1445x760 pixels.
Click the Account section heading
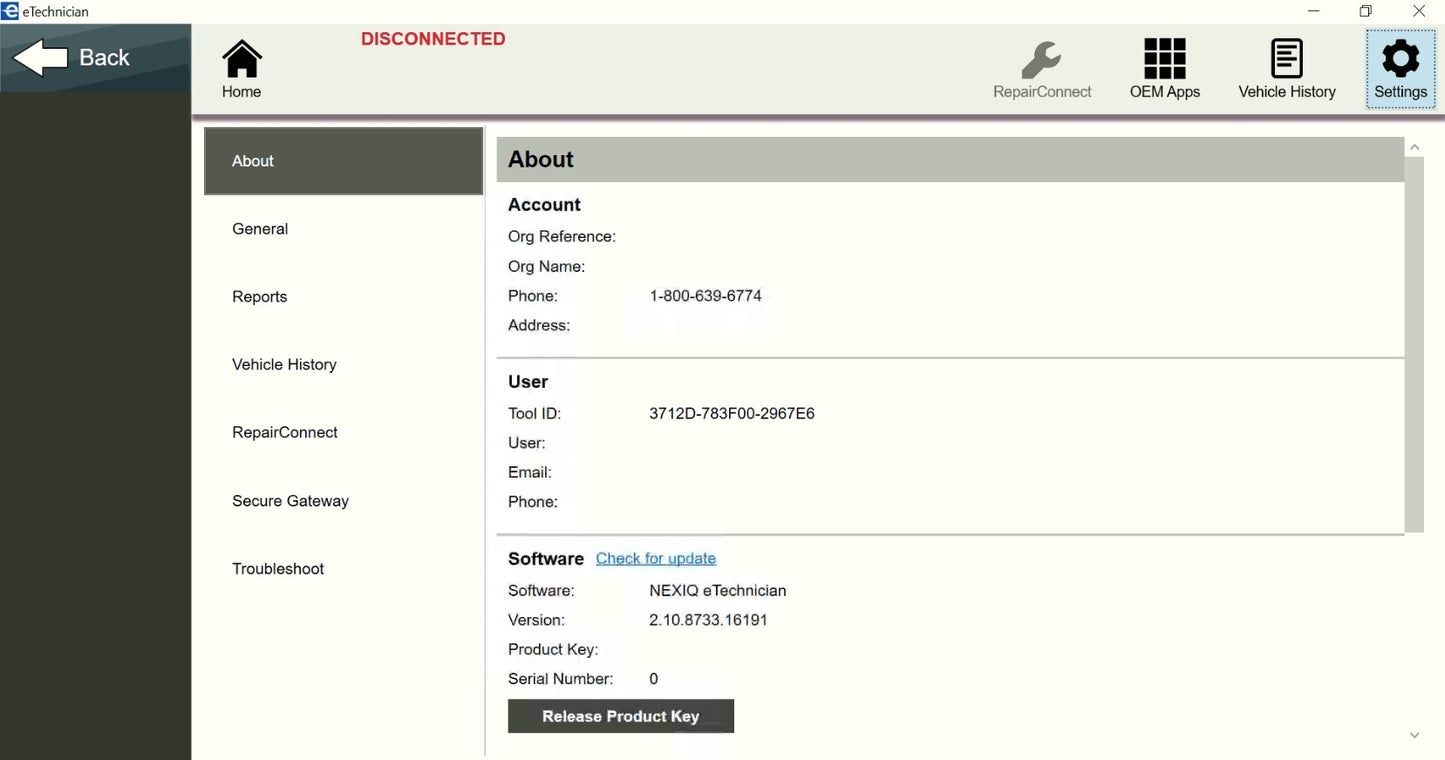[x=544, y=205]
